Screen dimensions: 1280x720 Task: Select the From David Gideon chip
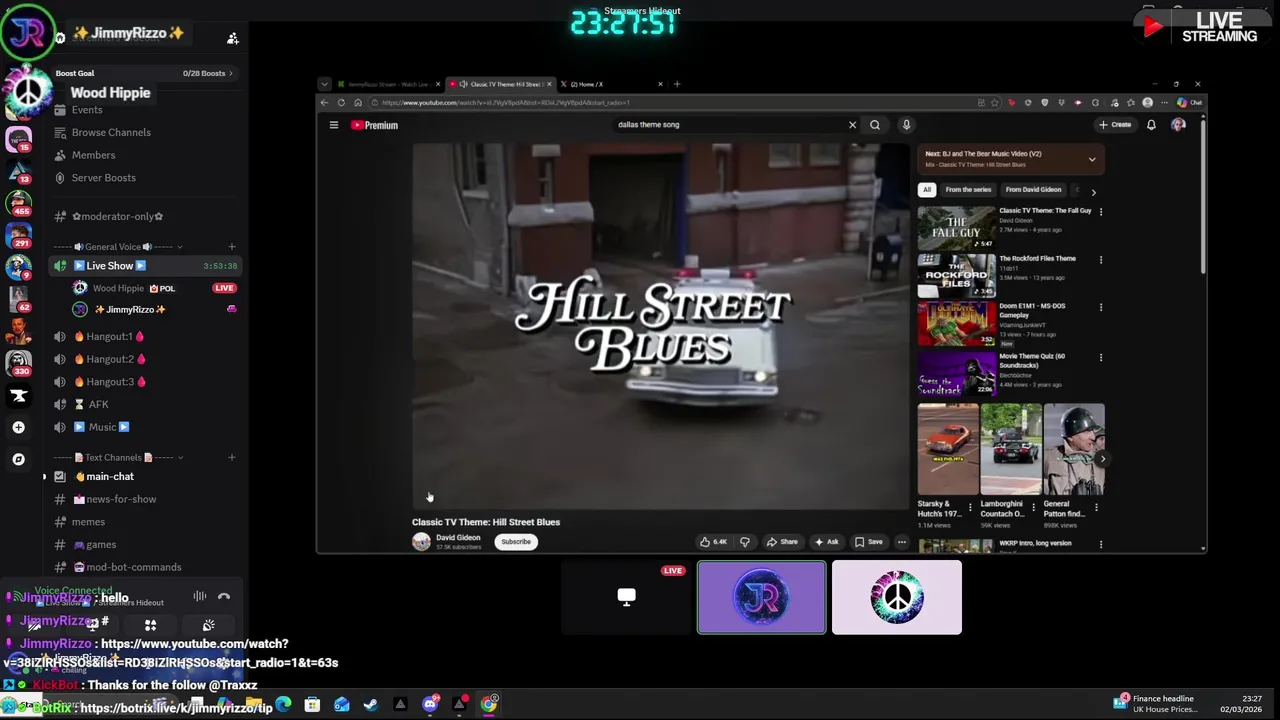1033,190
